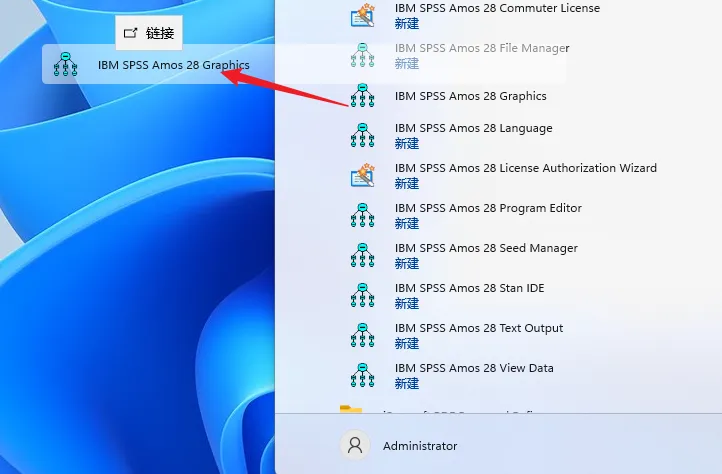
Task: Open the Amos 28 Commuter License icon
Action: [x=362, y=16]
